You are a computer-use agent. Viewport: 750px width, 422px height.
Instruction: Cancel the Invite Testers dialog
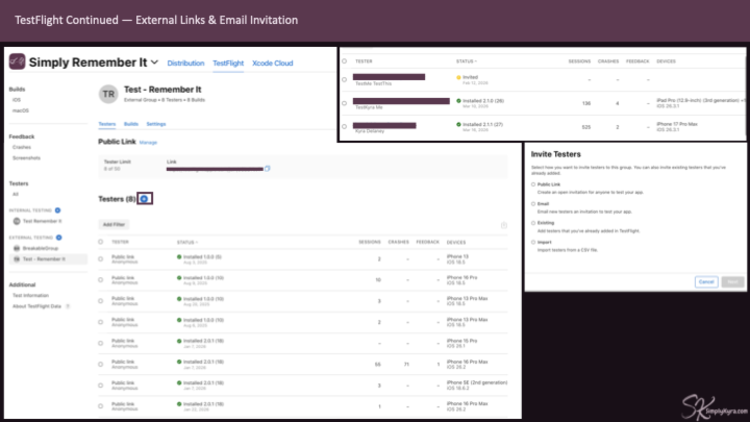click(706, 282)
